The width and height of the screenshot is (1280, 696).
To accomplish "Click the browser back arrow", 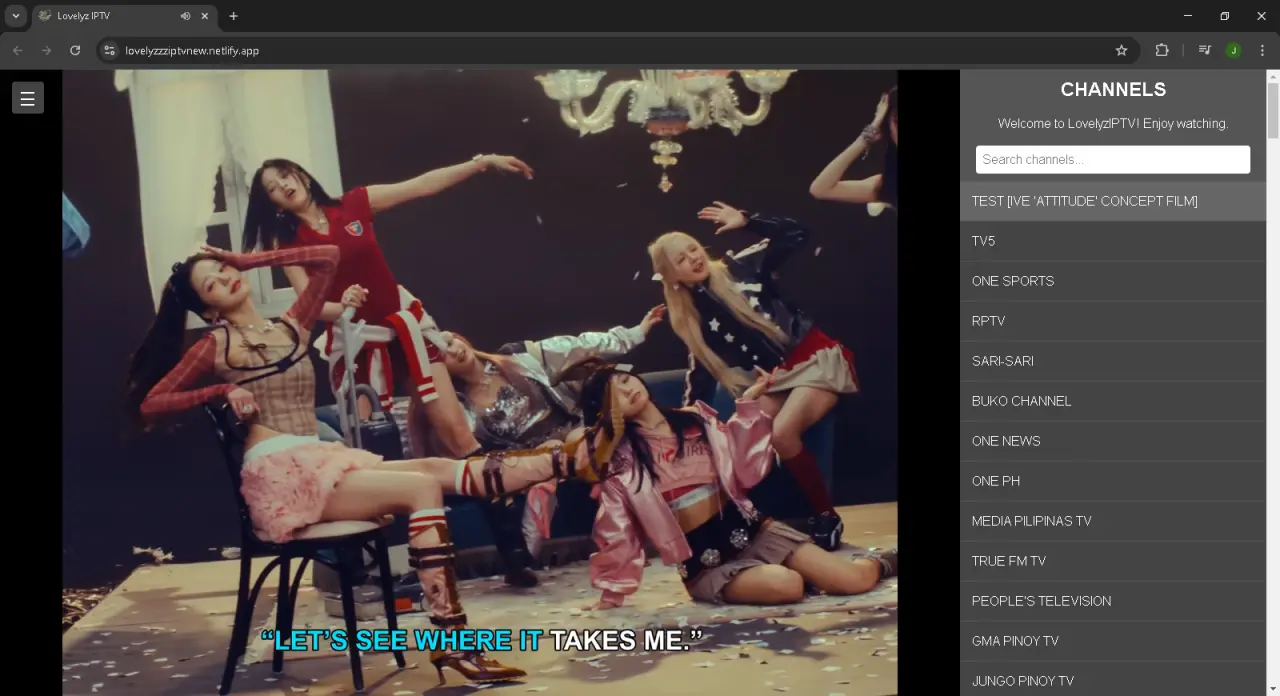I will click(17, 50).
